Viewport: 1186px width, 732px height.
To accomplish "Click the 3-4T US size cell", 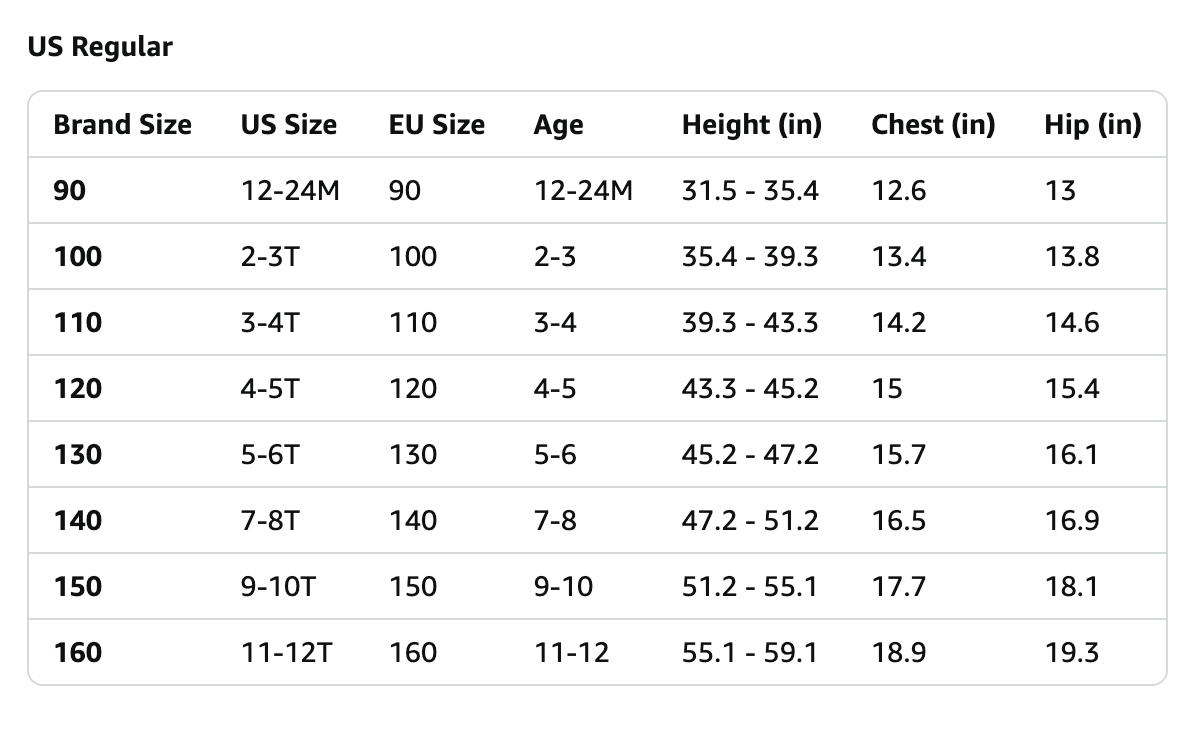I will tap(270, 323).
